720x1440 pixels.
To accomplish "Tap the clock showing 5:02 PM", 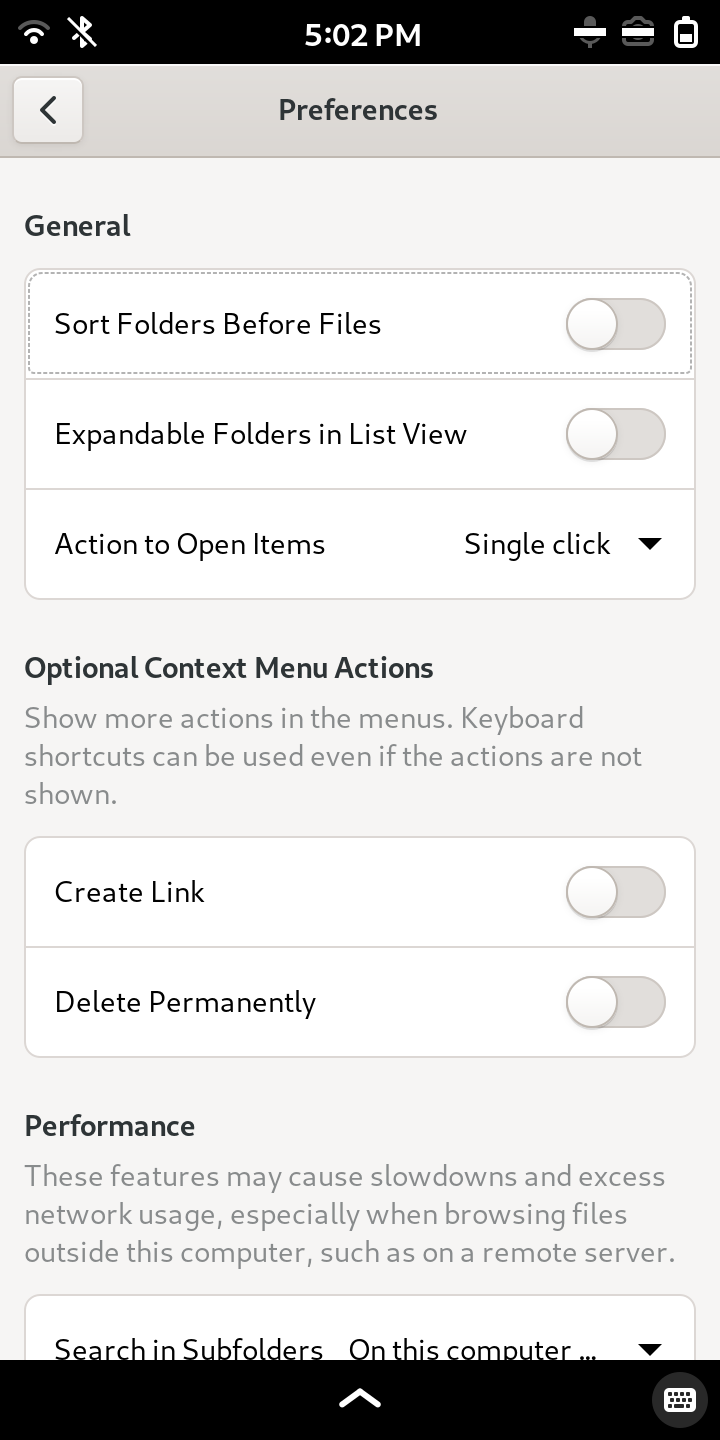I will 362,35.
